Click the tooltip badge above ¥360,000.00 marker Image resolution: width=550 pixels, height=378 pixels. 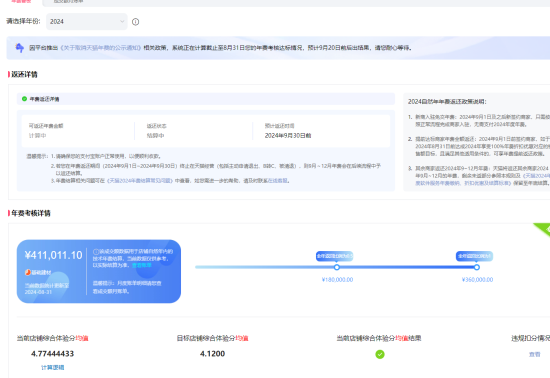coord(474,256)
